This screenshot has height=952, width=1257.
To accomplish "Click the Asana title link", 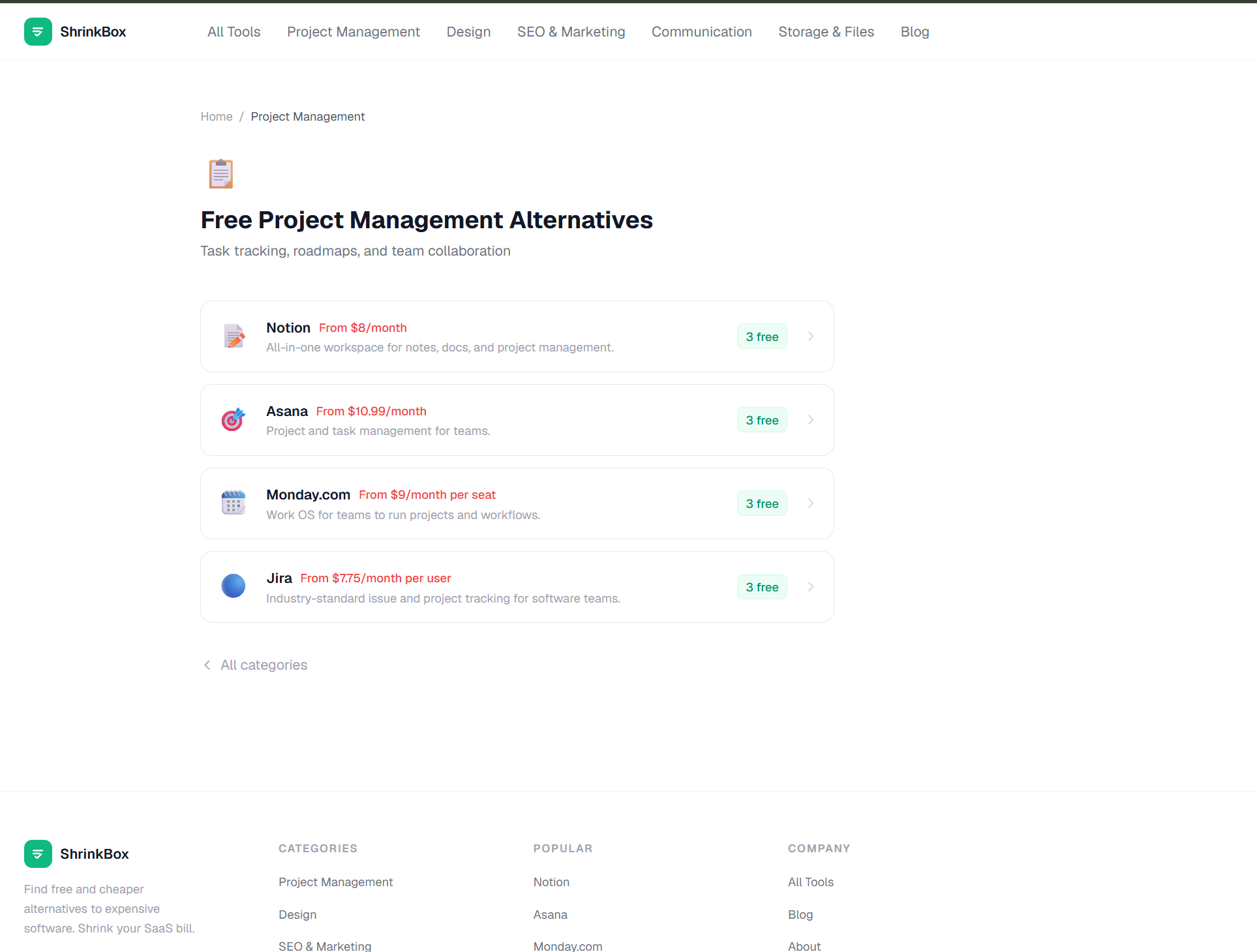I will [x=287, y=411].
